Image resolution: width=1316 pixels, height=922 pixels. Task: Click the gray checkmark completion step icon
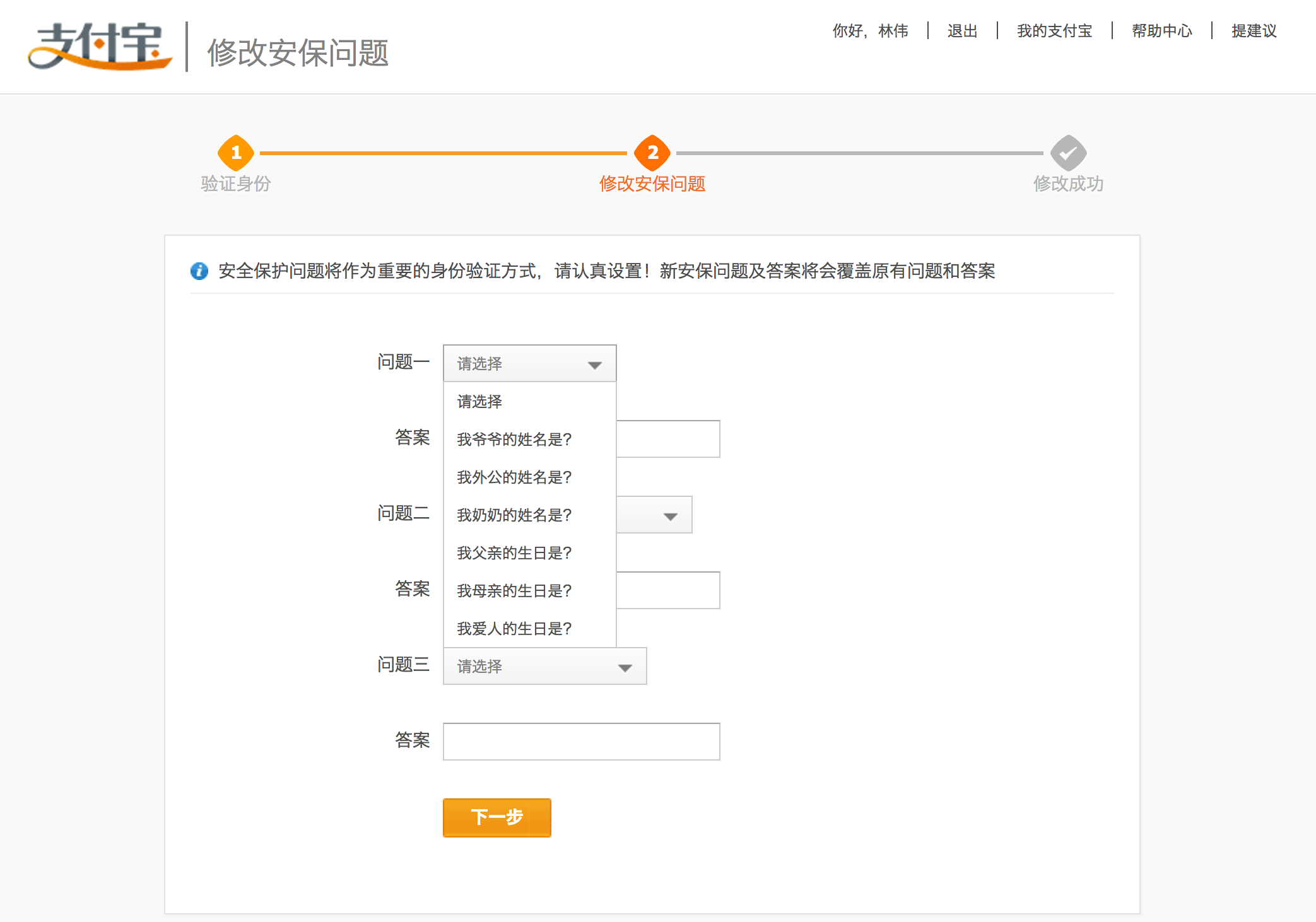point(1067,153)
